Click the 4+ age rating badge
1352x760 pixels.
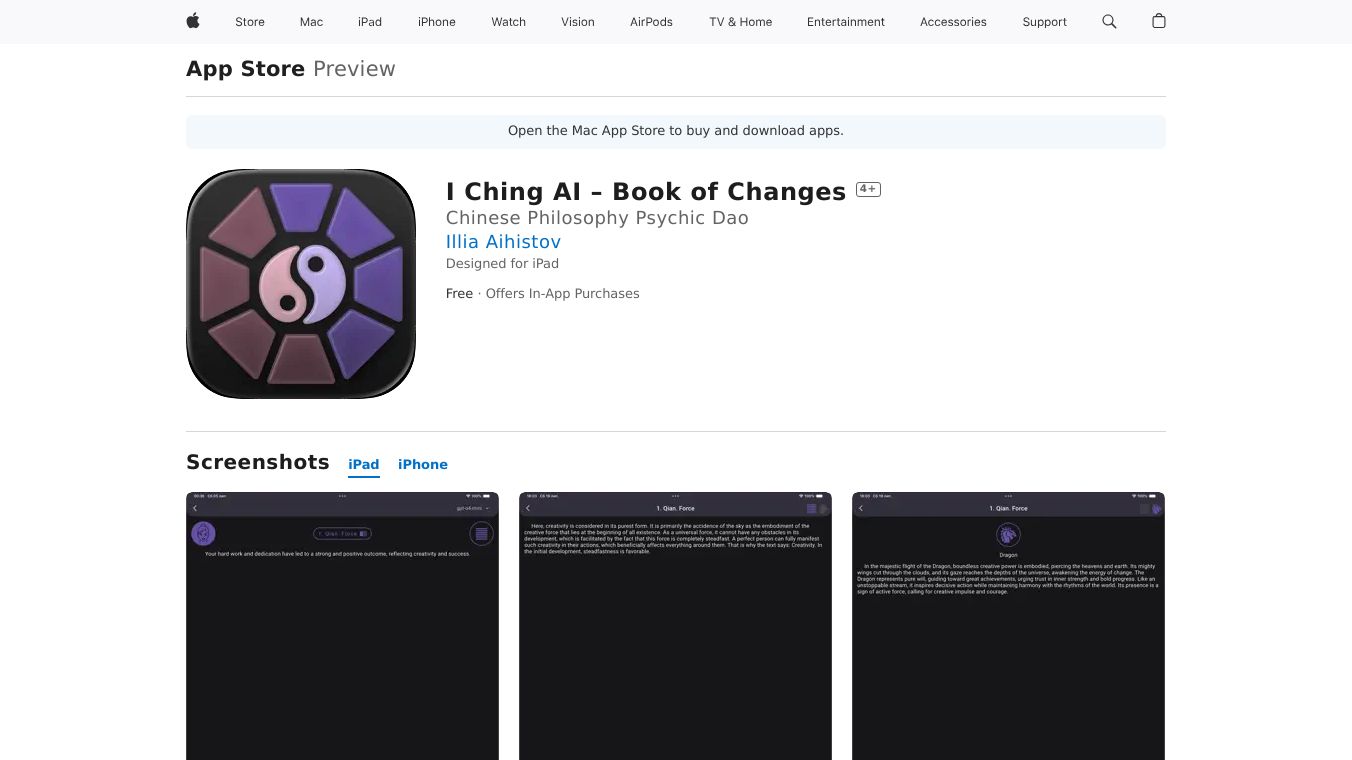pyautogui.click(x=868, y=190)
